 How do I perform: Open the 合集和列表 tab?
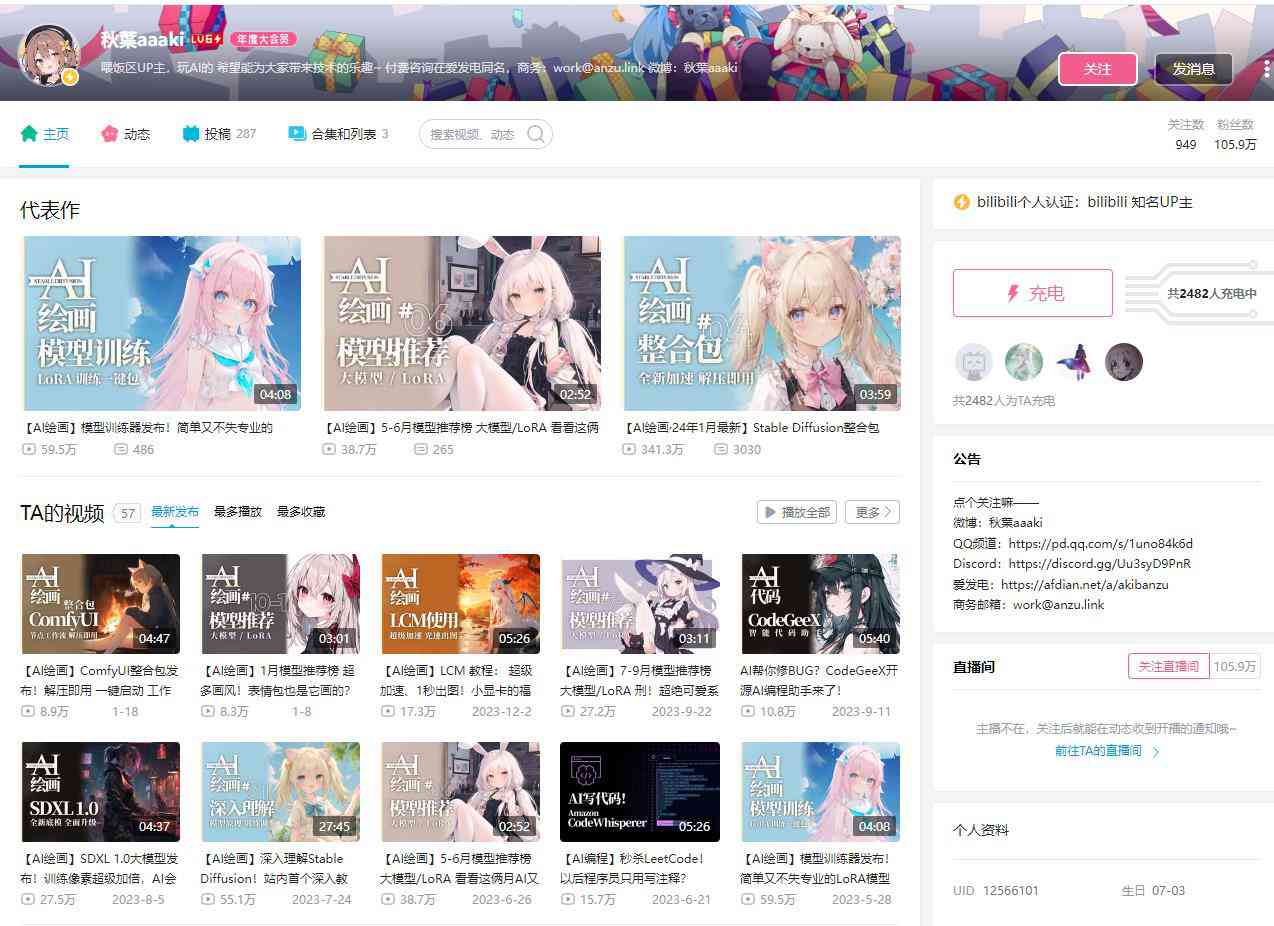[x=338, y=134]
